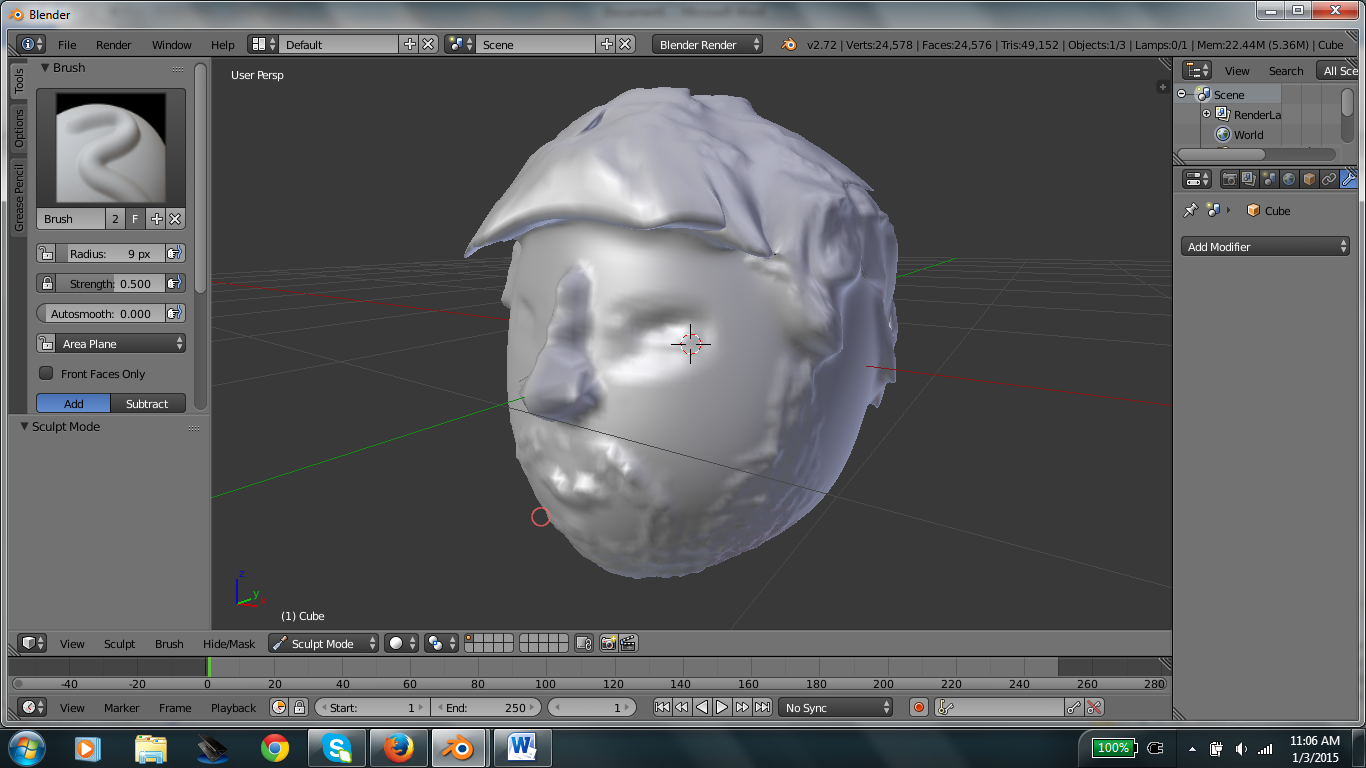This screenshot has width=1366, height=768.
Task: Open the Modifiers wrench tab
Action: click(1348, 179)
